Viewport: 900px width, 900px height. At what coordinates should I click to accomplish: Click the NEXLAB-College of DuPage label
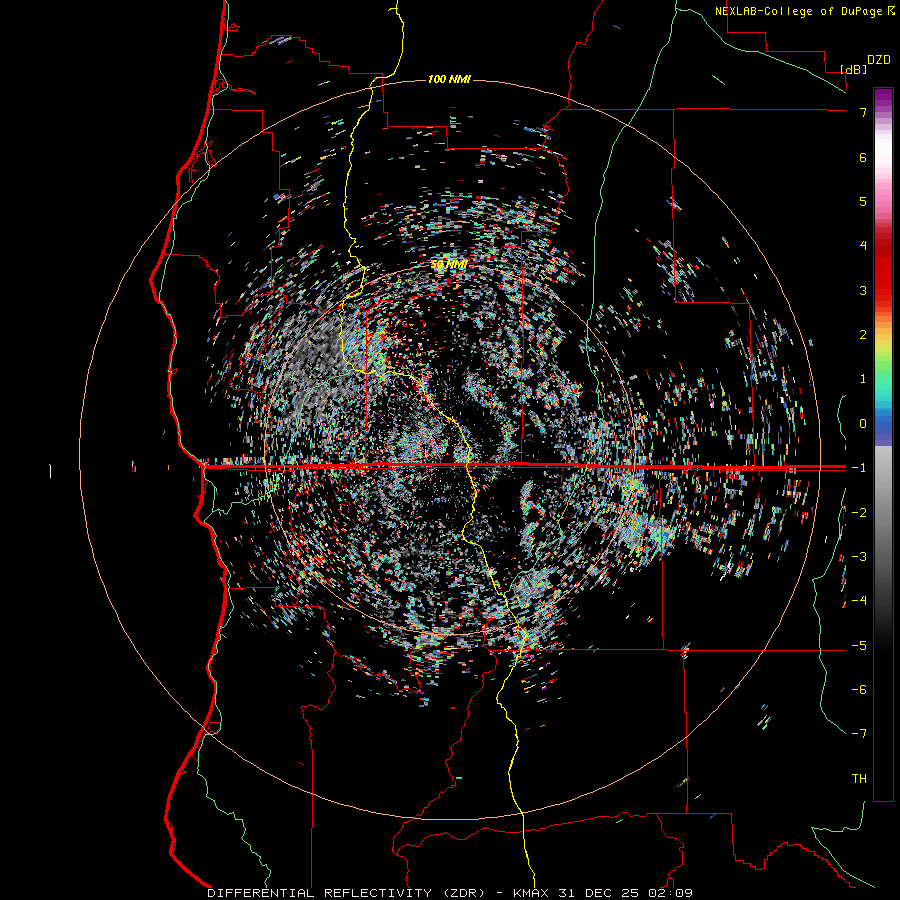coord(798,11)
